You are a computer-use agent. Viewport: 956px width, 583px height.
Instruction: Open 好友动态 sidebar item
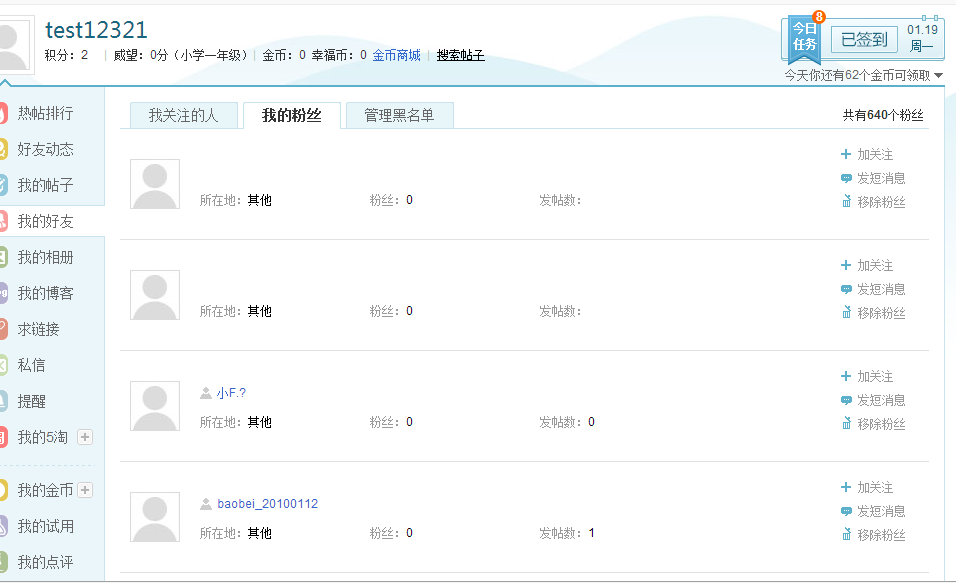click(x=45, y=149)
